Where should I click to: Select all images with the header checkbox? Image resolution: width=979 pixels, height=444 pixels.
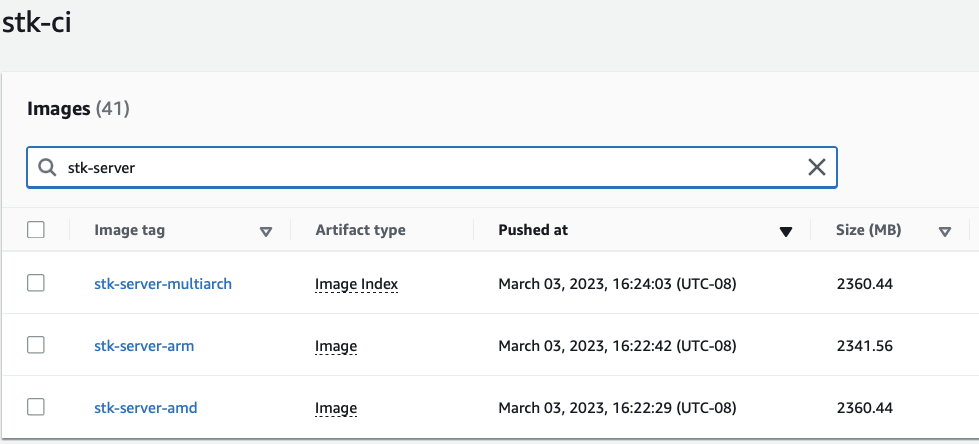(x=36, y=230)
